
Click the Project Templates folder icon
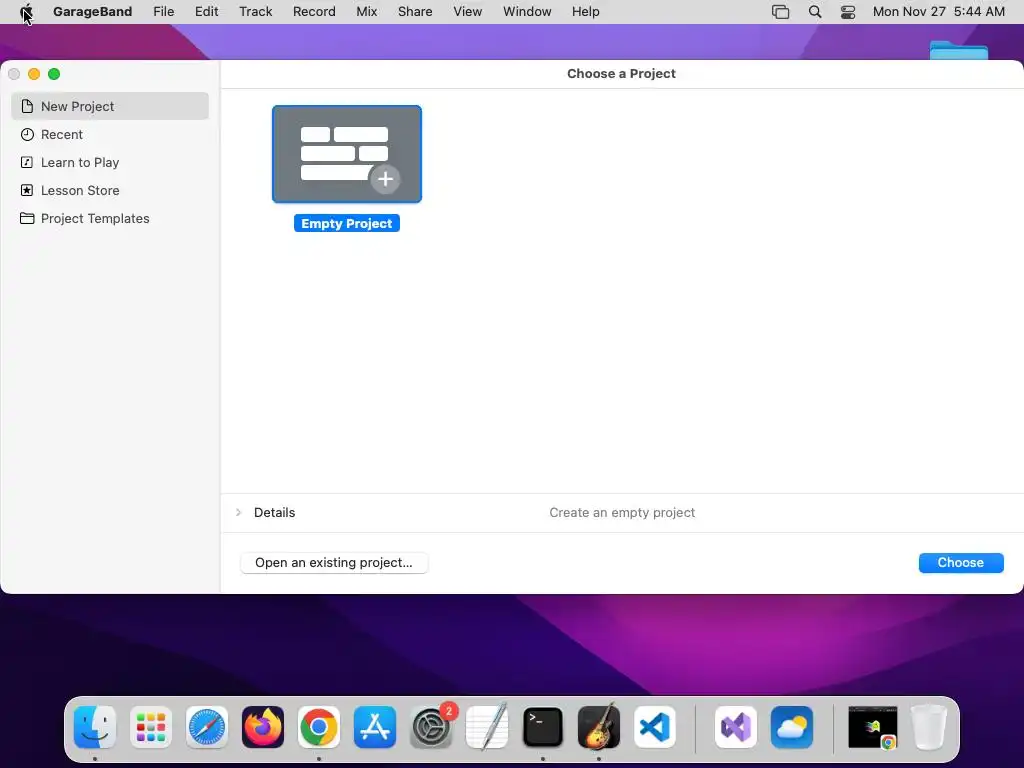[27, 218]
